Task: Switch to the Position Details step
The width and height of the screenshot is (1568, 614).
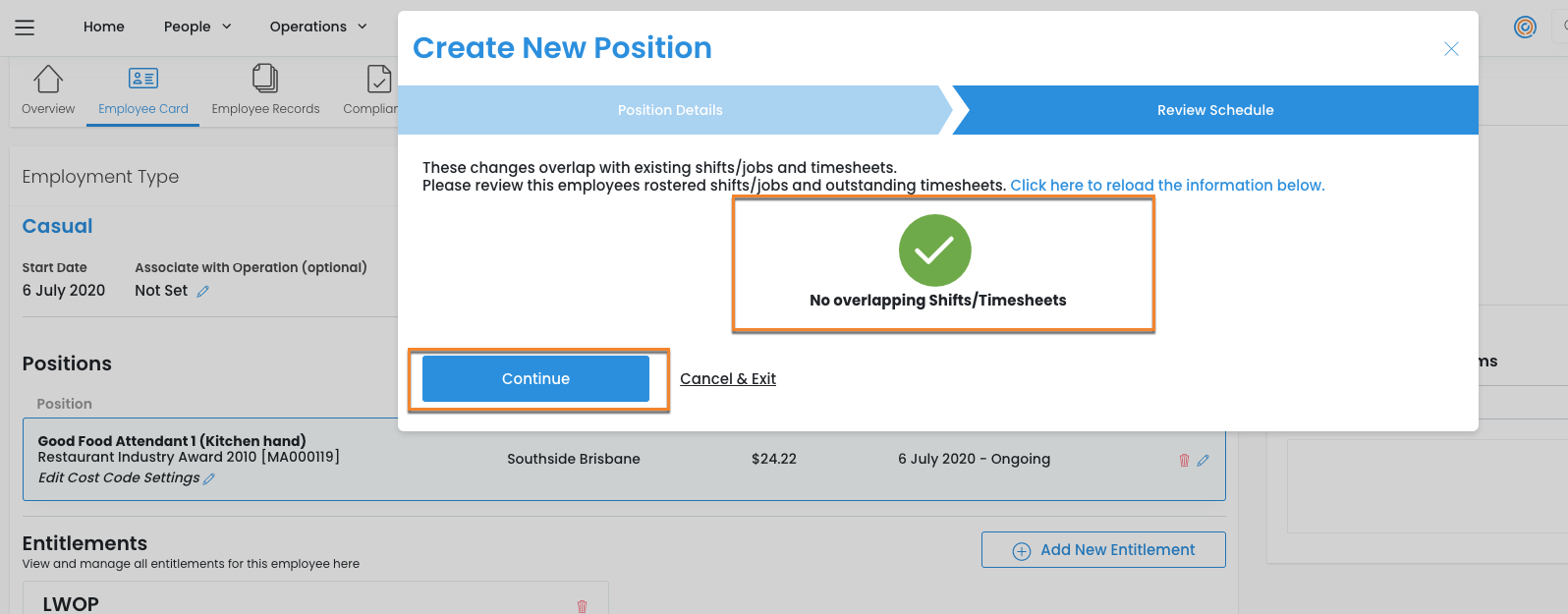Action: tap(670, 110)
